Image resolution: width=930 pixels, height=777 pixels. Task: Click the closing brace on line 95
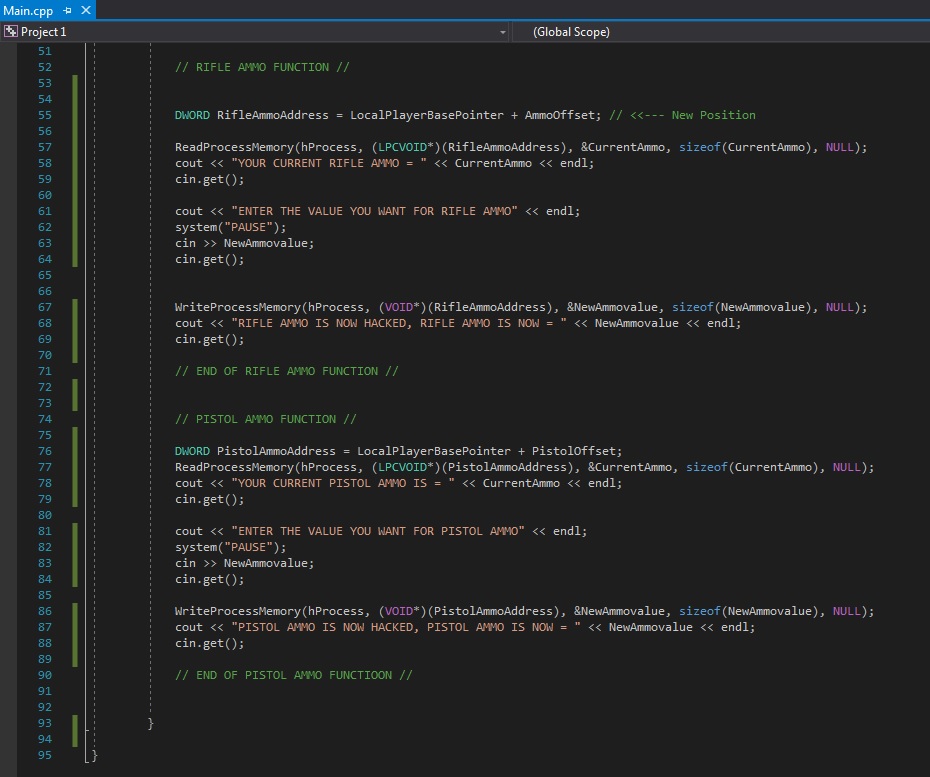[94, 756]
